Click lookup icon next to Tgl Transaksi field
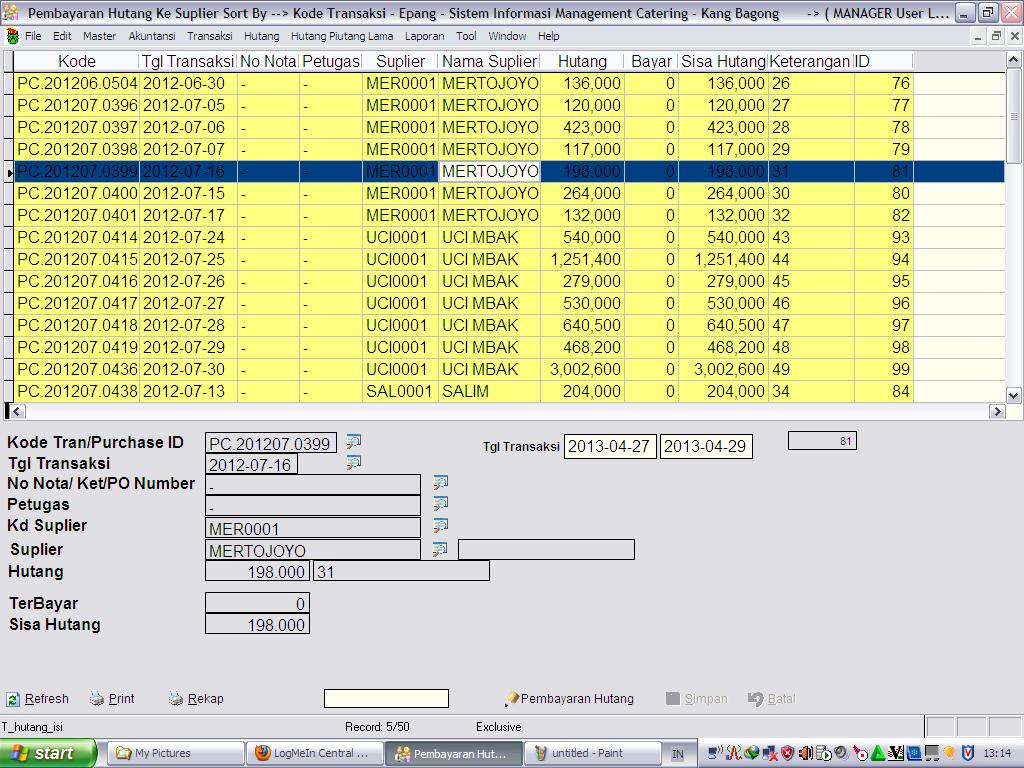 point(353,462)
